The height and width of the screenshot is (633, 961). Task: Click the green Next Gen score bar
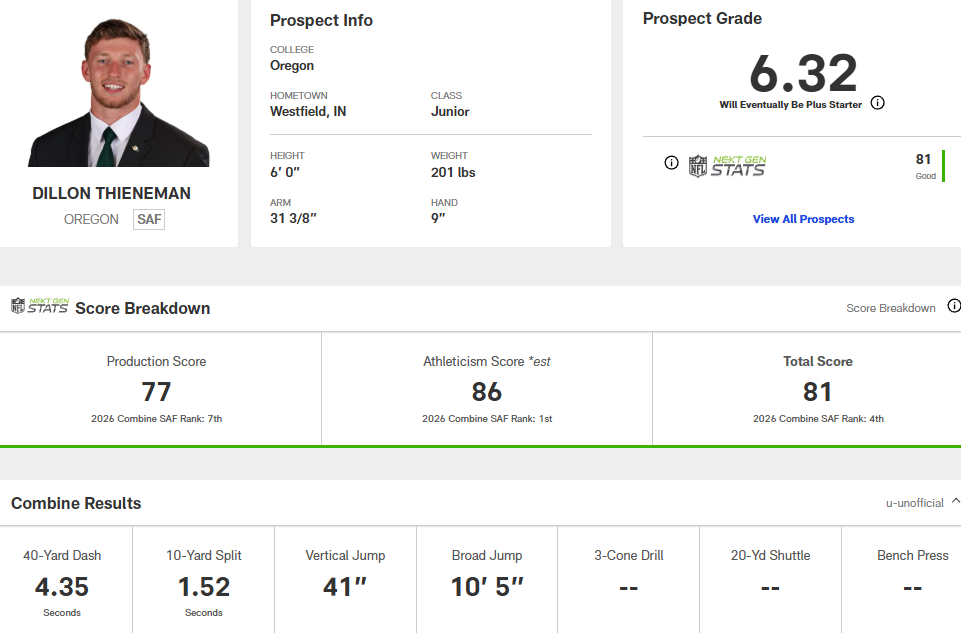pos(943,165)
